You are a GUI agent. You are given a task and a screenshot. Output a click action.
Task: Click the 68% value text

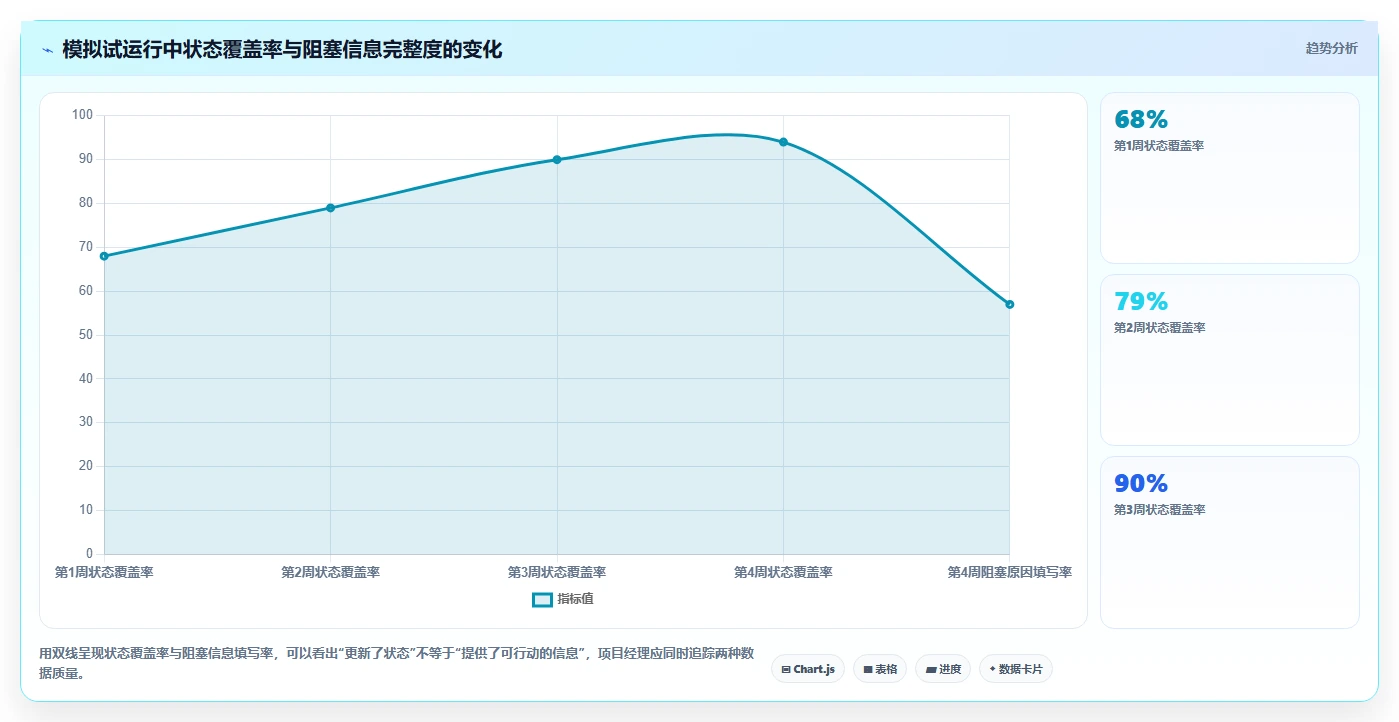point(1141,120)
